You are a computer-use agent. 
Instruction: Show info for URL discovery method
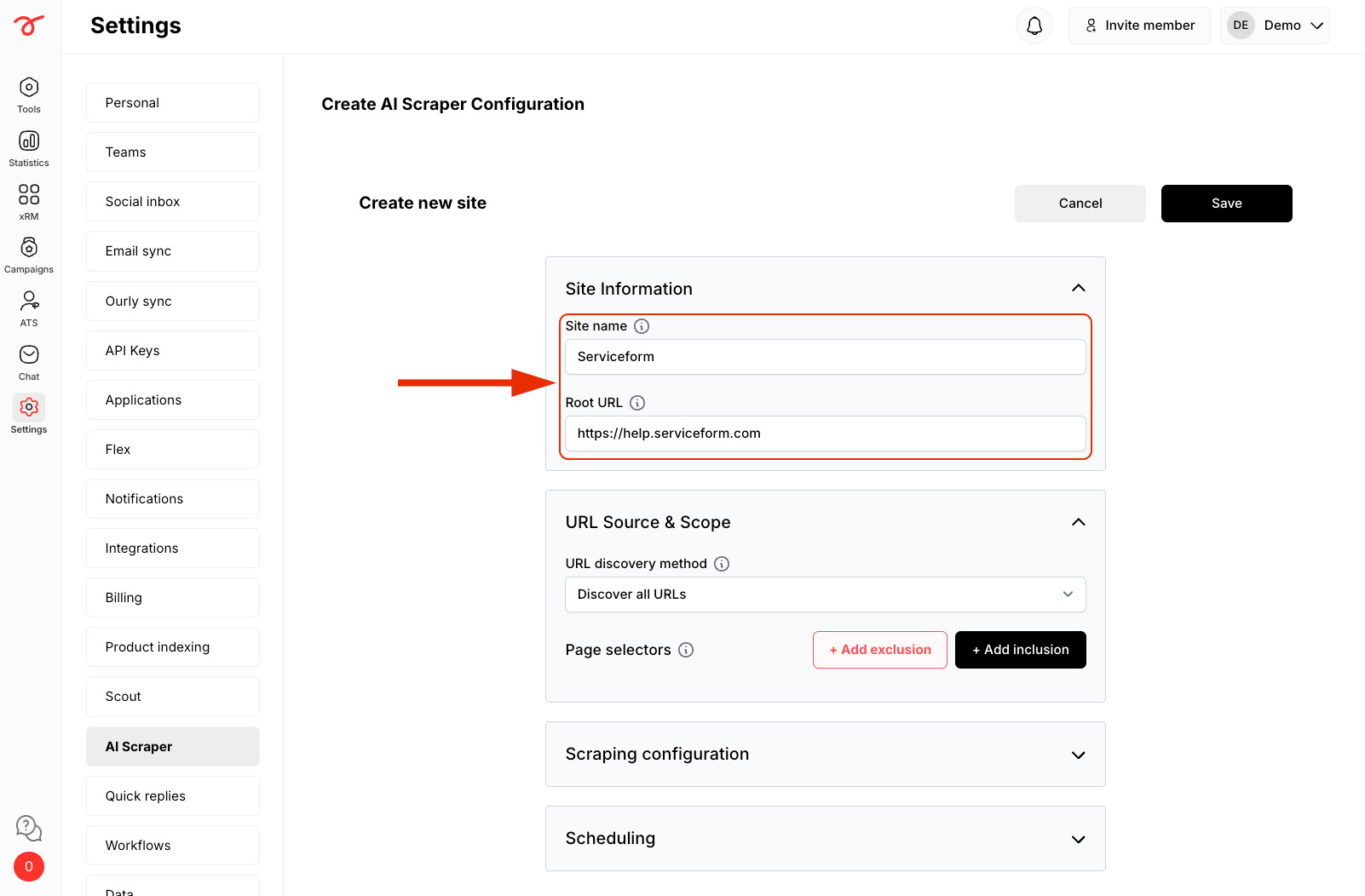click(x=722, y=564)
